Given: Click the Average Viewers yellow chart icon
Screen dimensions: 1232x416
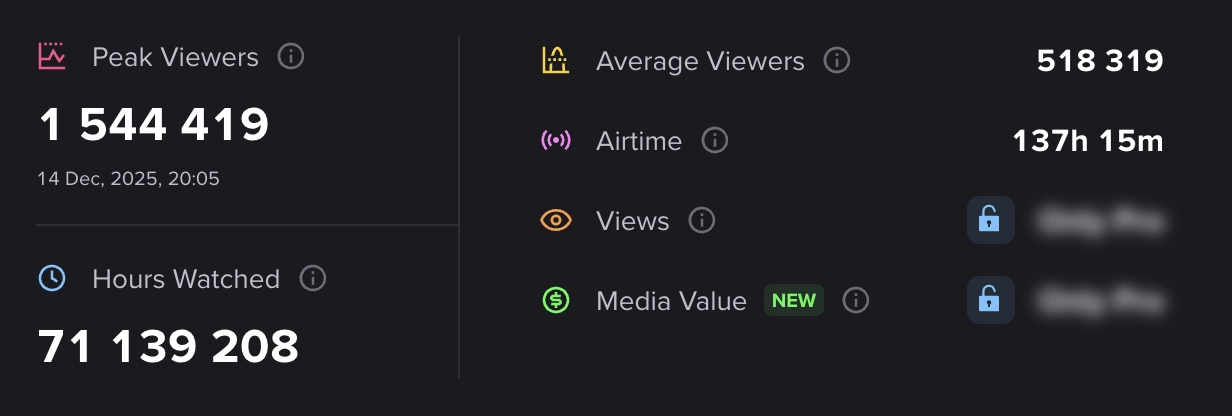Looking at the screenshot, I should pos(556,60).
